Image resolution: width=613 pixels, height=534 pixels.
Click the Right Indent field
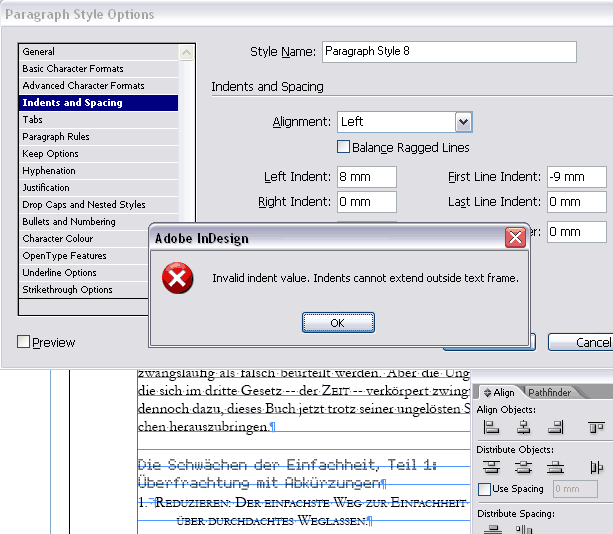point(367,202)
